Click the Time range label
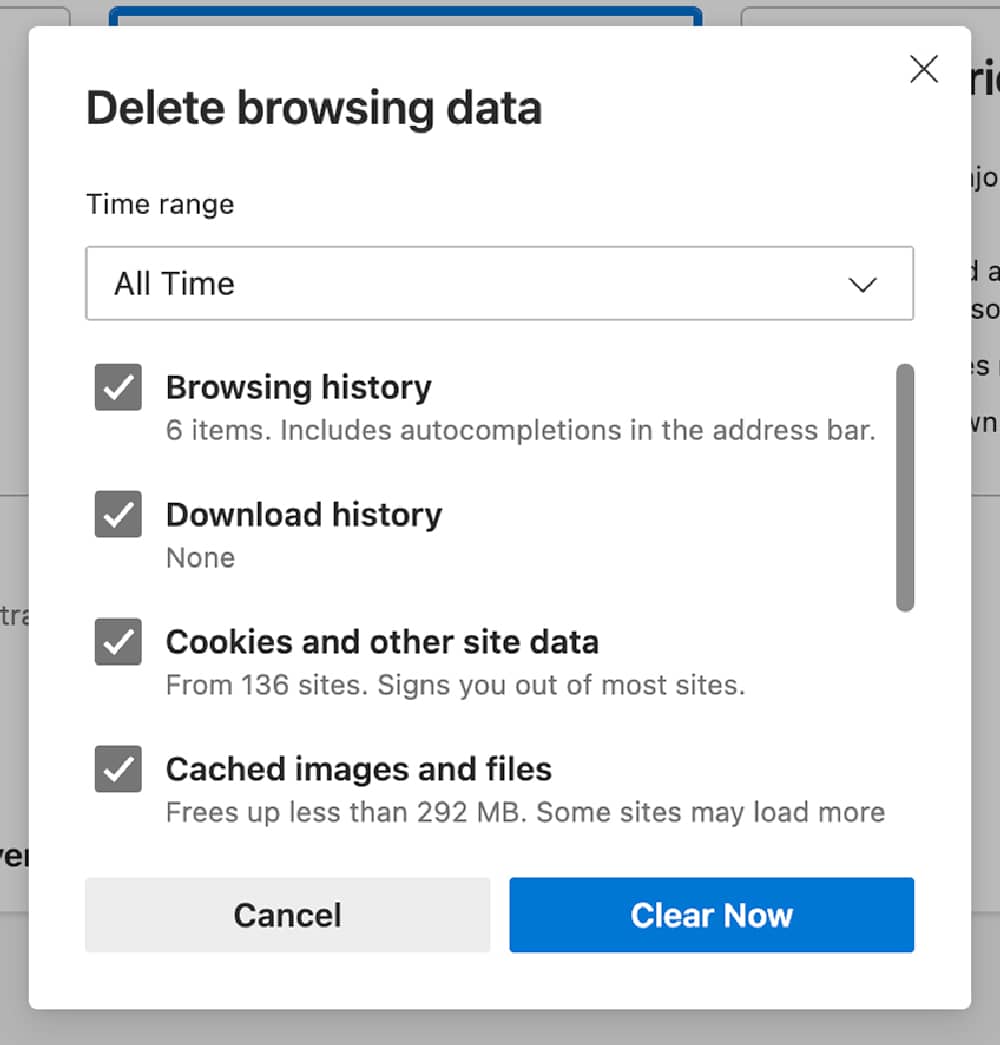The width and height of the screenshot is (1000, 1045). coord(160,204)
